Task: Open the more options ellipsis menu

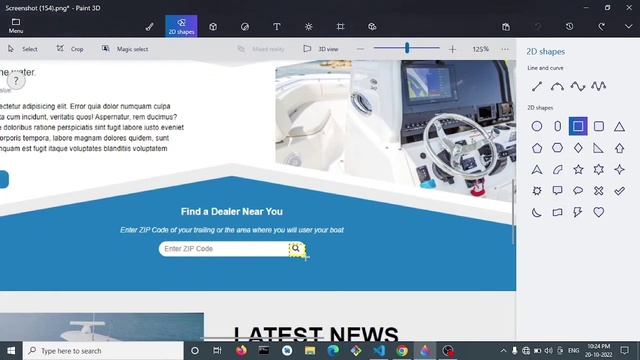Action: 505,49
